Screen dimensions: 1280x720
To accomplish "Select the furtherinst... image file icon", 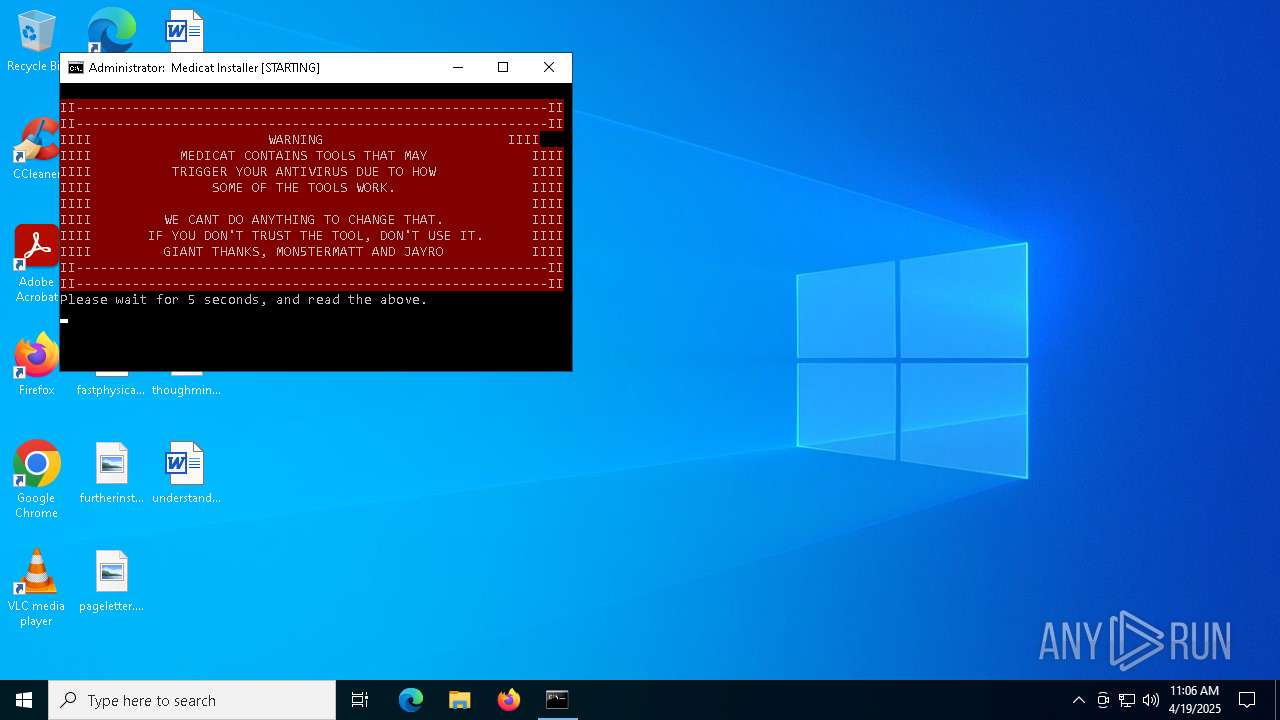I will pyautogui.click(x=111, y=473).
